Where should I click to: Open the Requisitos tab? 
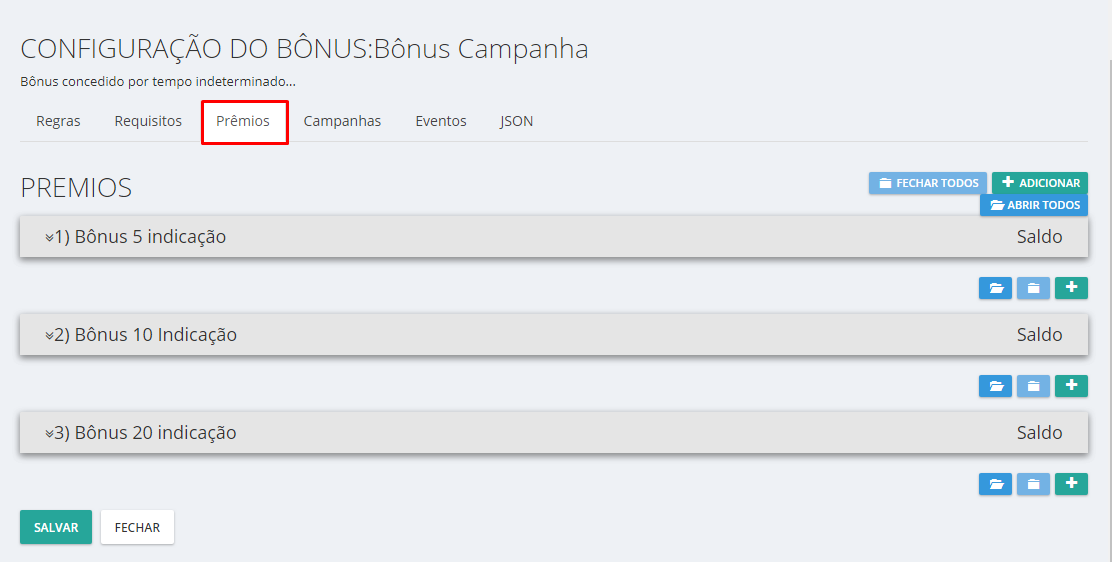tap(148, 121)
